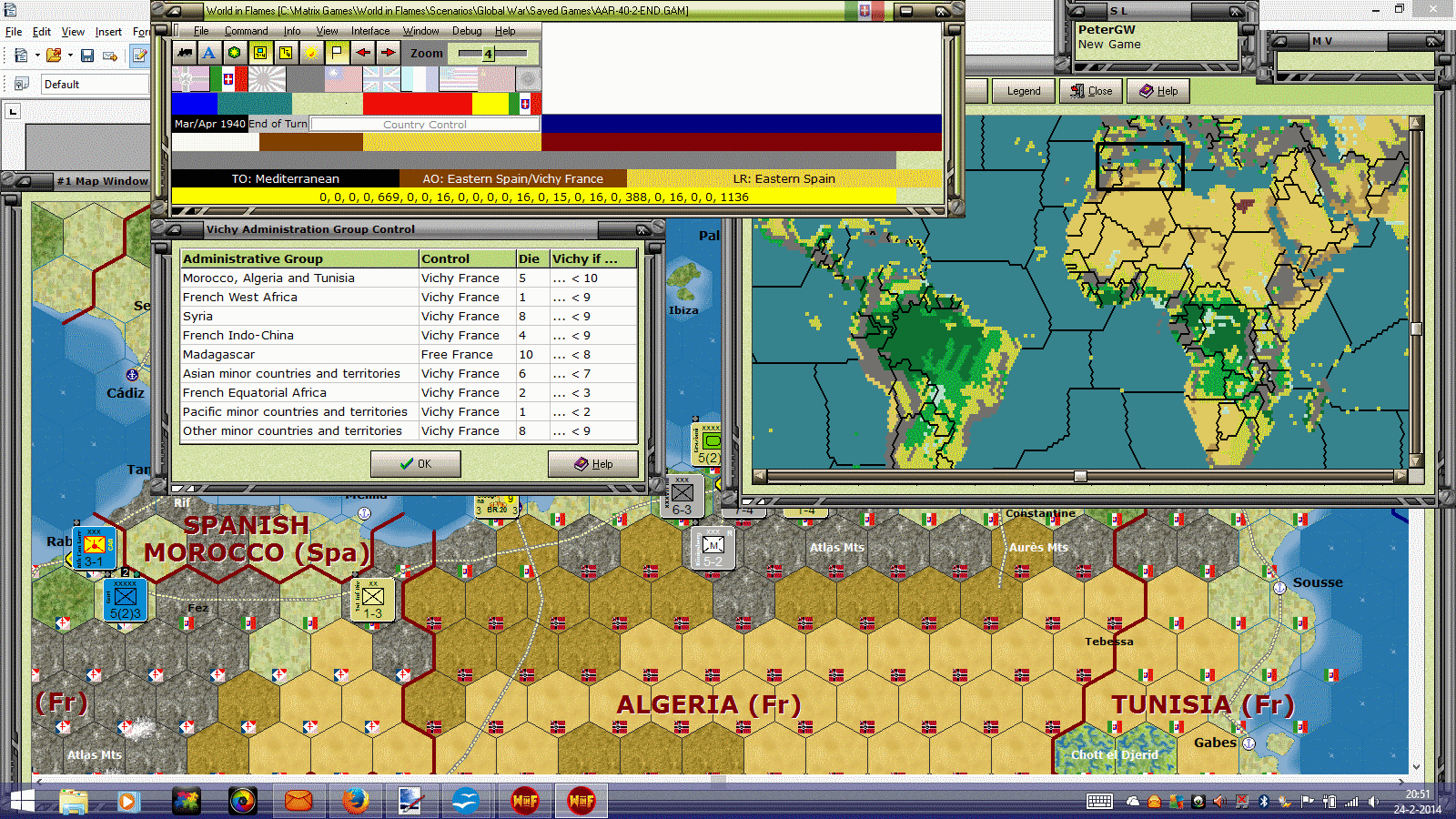Open the Insert menu in background editor
Screen dimensions: 1456x819
(x=108, y=32)
